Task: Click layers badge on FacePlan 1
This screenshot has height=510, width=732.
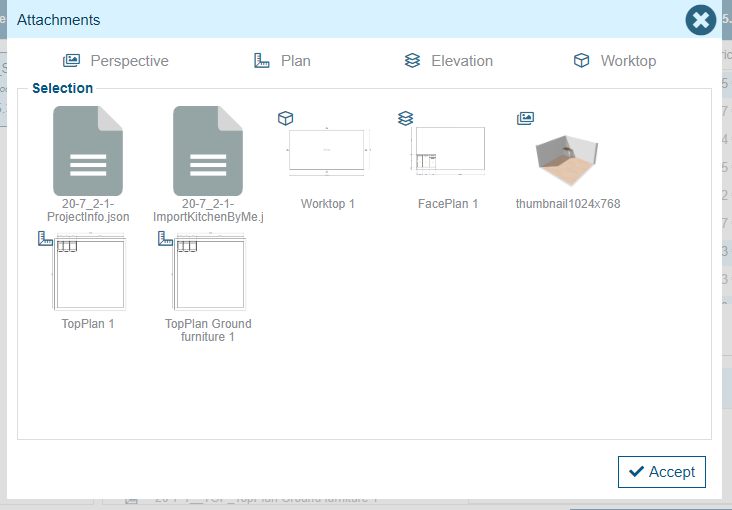Action: click(x=405, y=118)
